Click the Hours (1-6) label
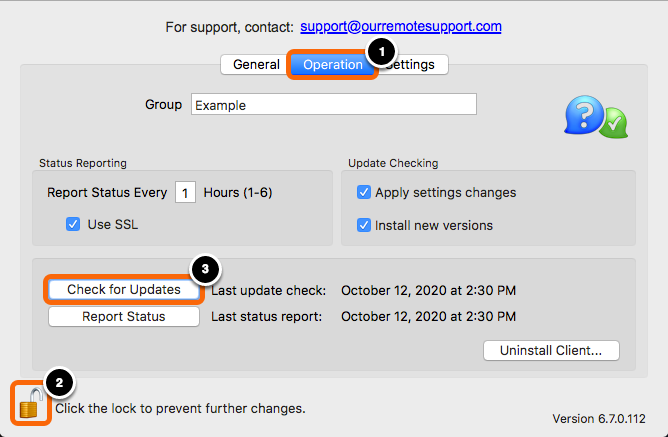This screenshot has width=668, height=437. click(x=238, y=193)
